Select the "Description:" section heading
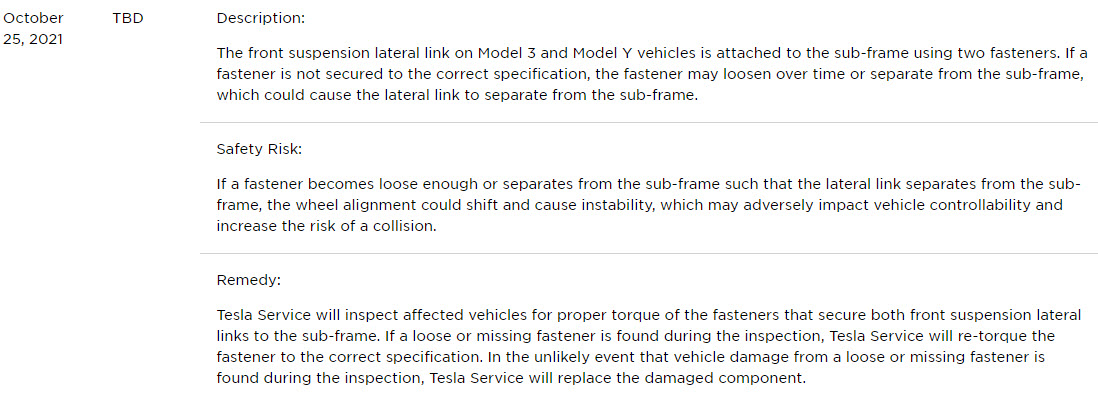The width and height of the screenshot is (1098, 407). [260, 19]
